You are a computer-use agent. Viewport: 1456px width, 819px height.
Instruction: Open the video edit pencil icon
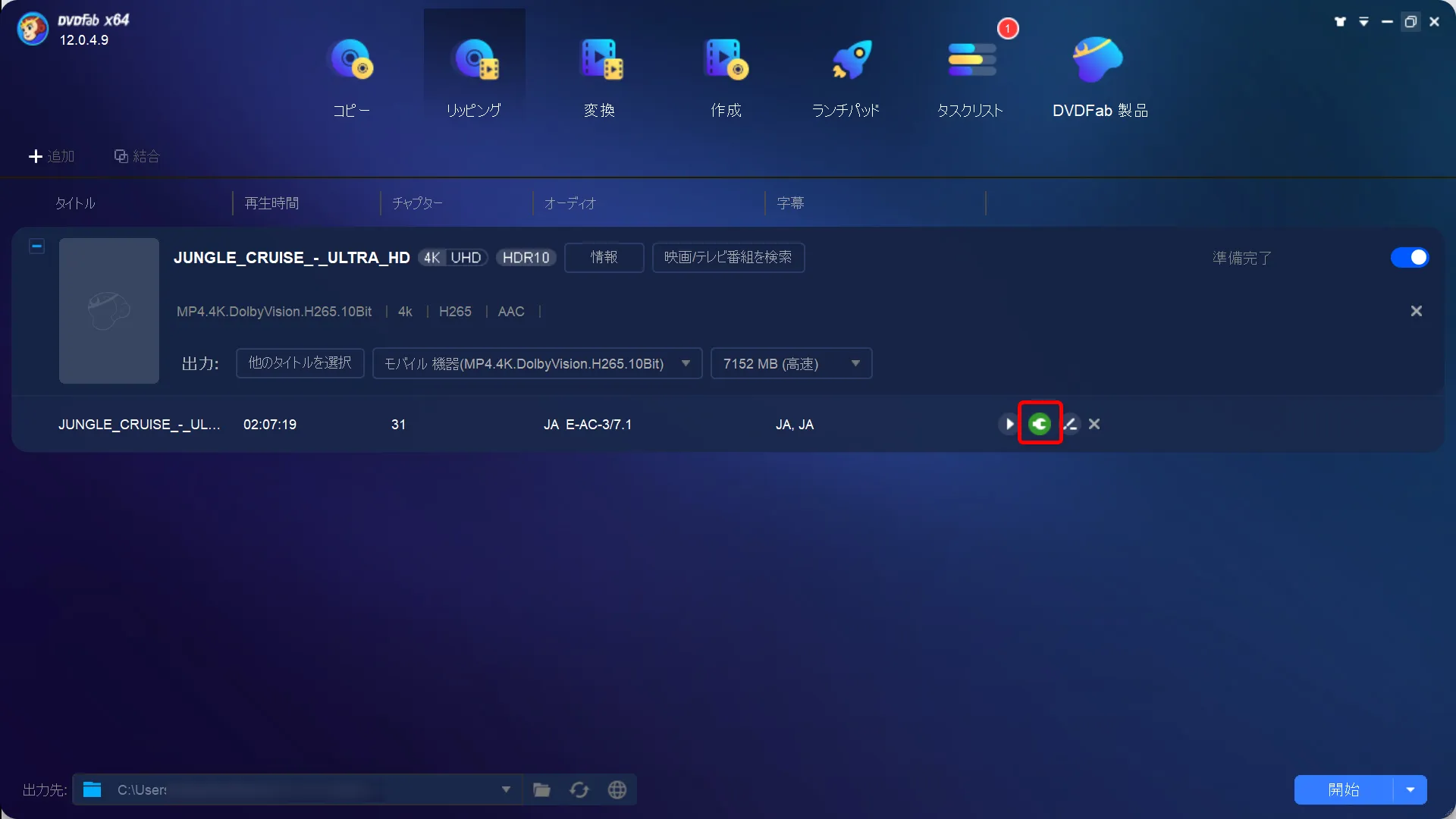point(1070,424)
